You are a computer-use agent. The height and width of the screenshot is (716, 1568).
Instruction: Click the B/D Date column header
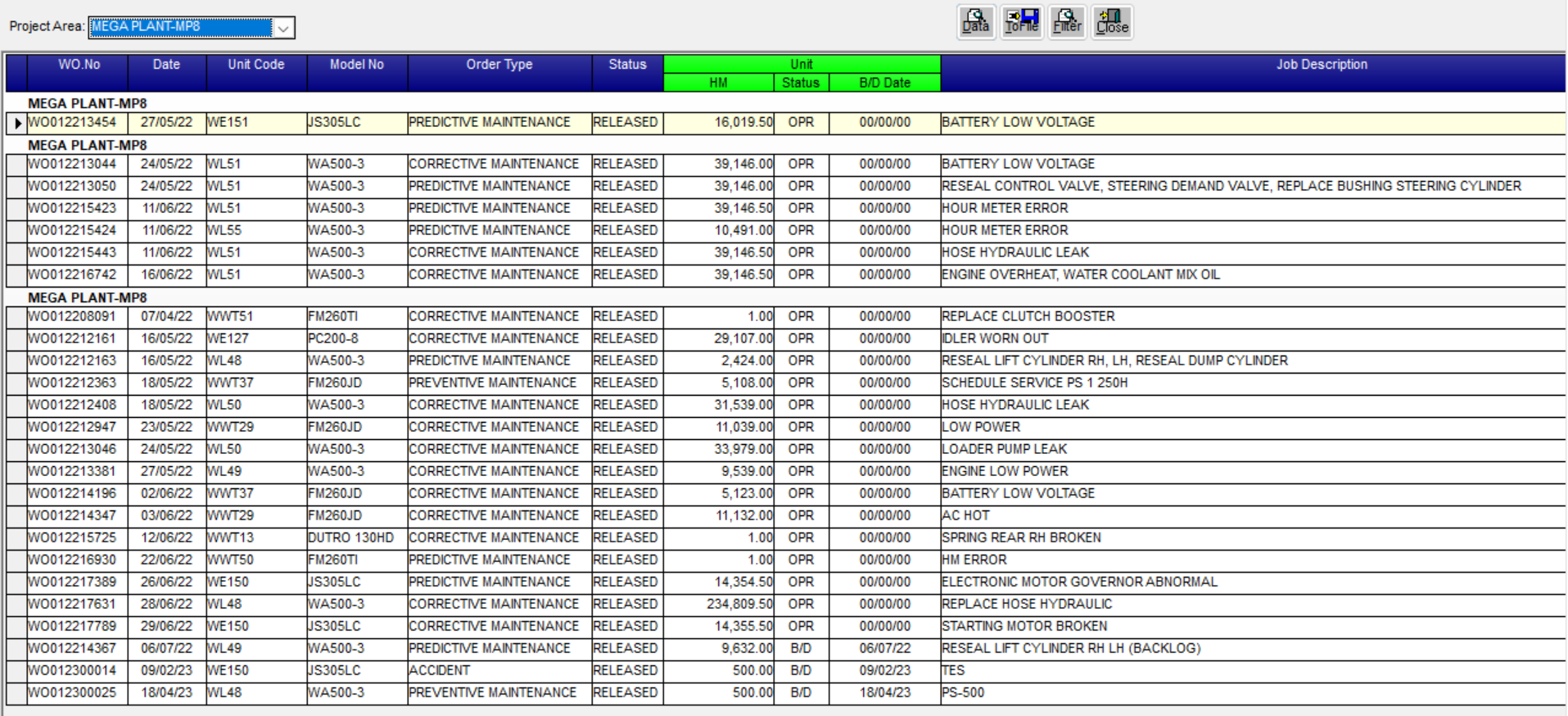[x=884, y=83]
